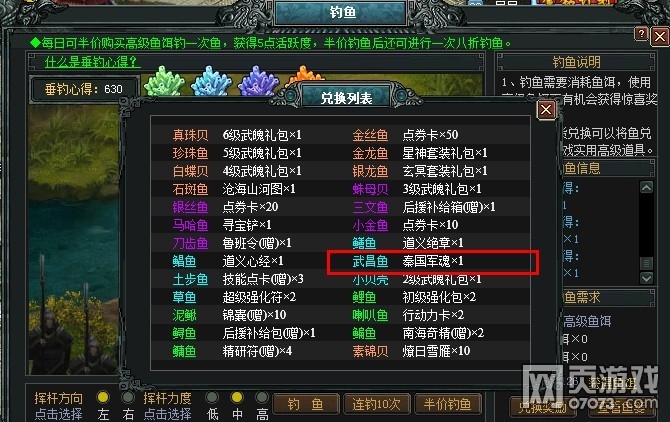
Task: Select the 金龙鱼 星神套装礼包 entry
Action: pos(420,153)
